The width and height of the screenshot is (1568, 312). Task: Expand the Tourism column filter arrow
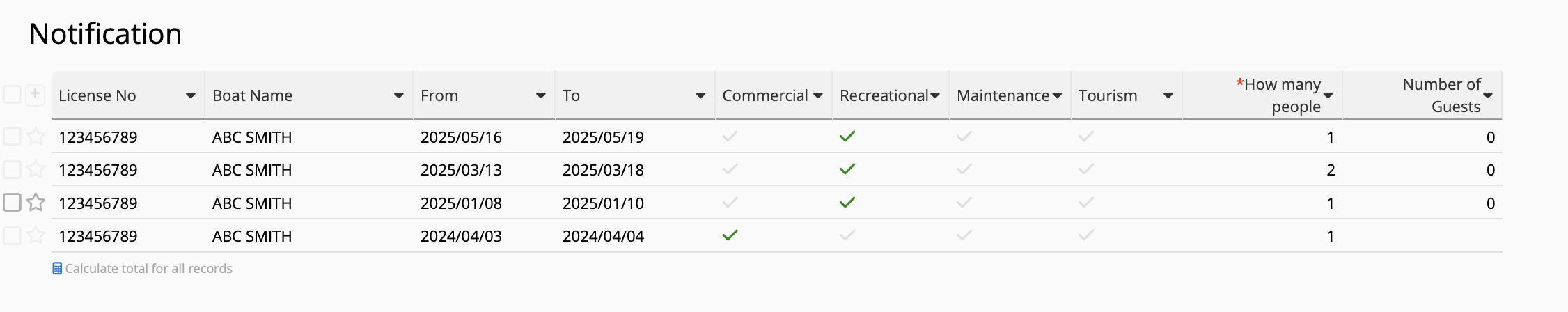(x=1168, y=95)
